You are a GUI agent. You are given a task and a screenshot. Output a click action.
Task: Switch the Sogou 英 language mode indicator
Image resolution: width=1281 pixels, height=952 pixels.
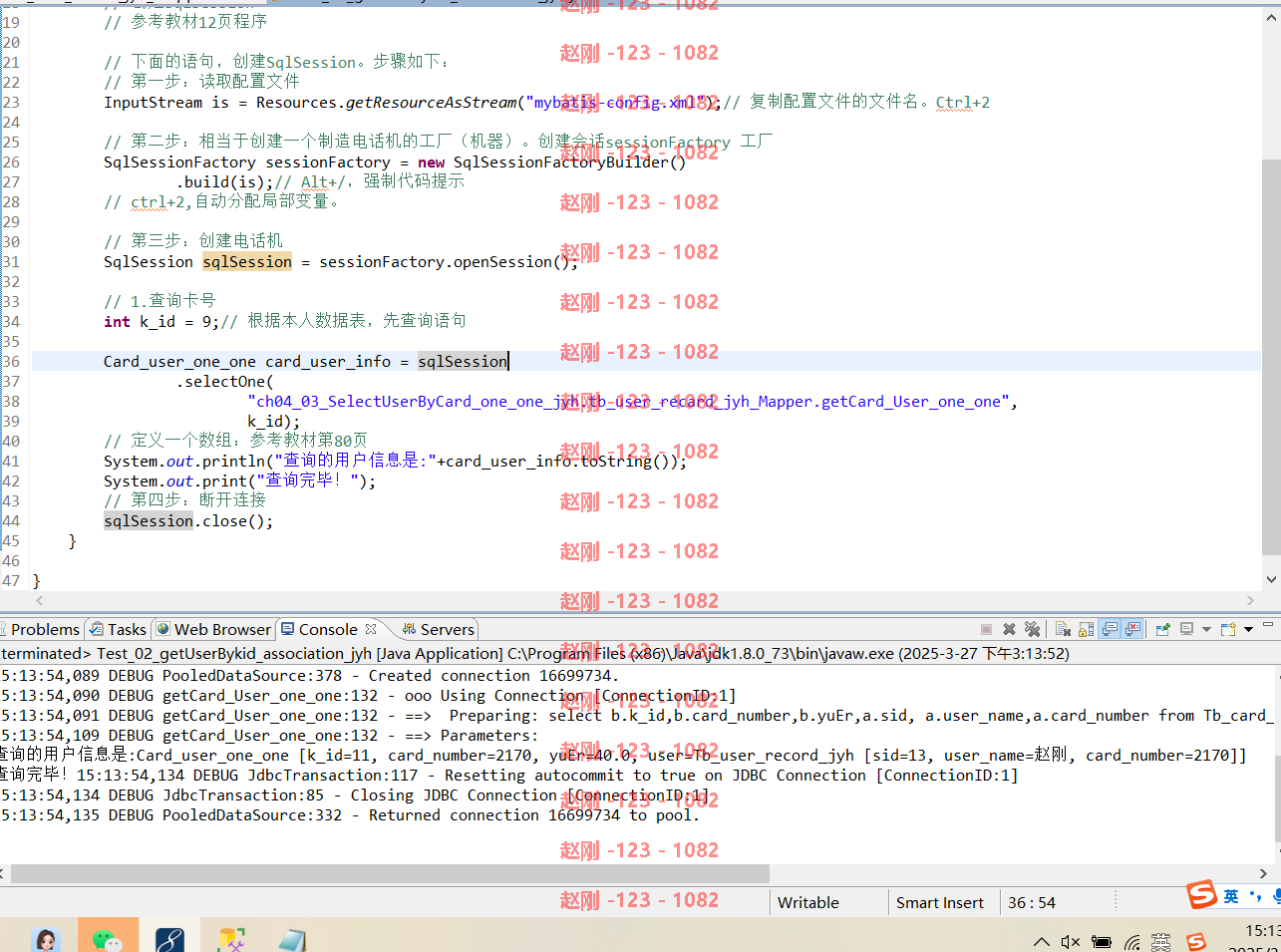pyautogui.click(x=1231, y=896)
